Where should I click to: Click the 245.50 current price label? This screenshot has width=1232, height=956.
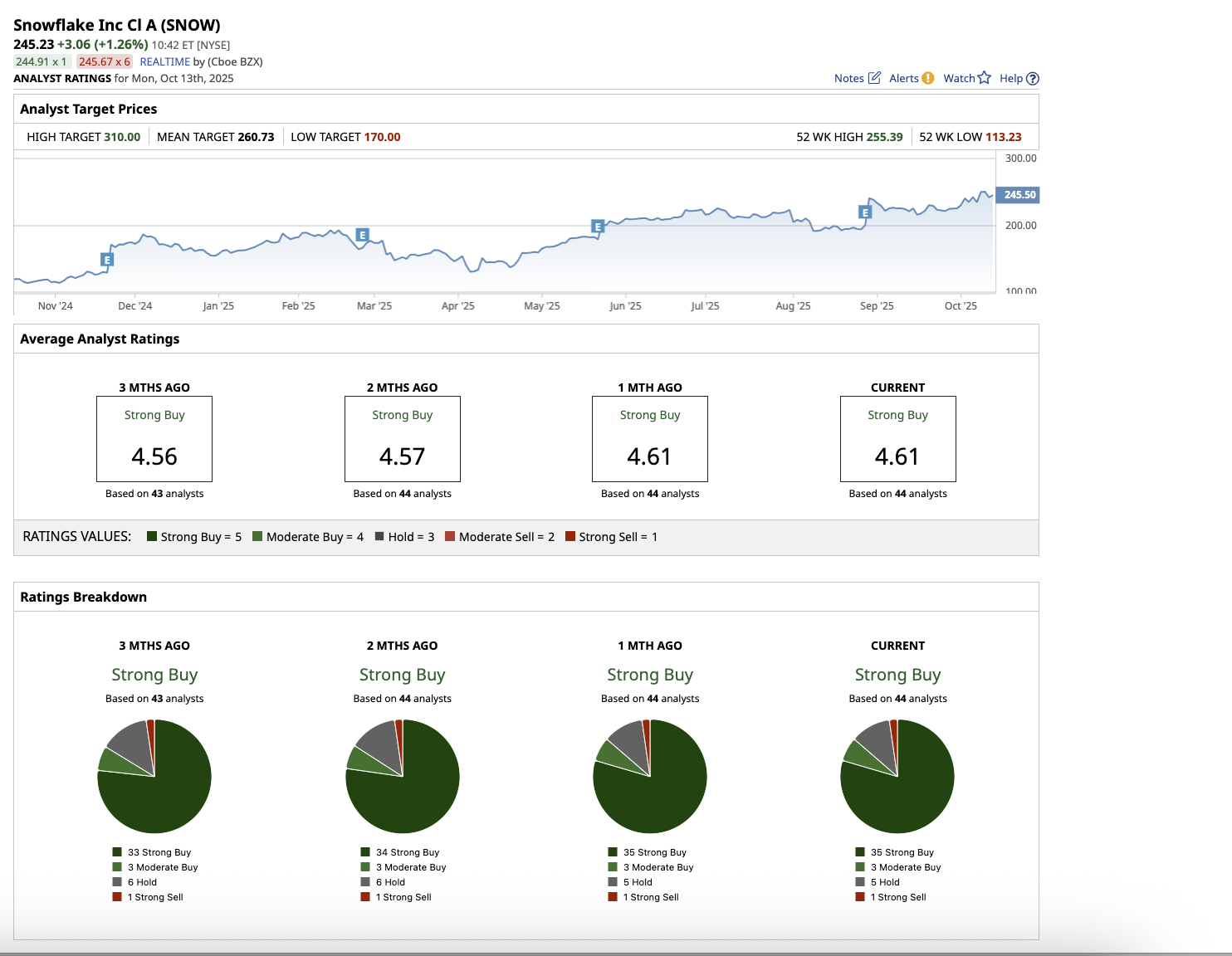[x=1019, y=195]
